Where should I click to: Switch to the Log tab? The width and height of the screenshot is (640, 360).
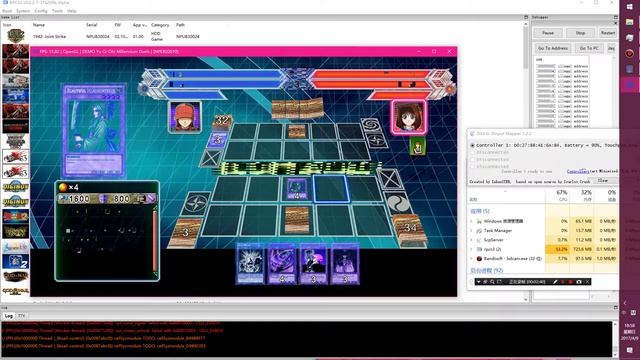point(8,316)
